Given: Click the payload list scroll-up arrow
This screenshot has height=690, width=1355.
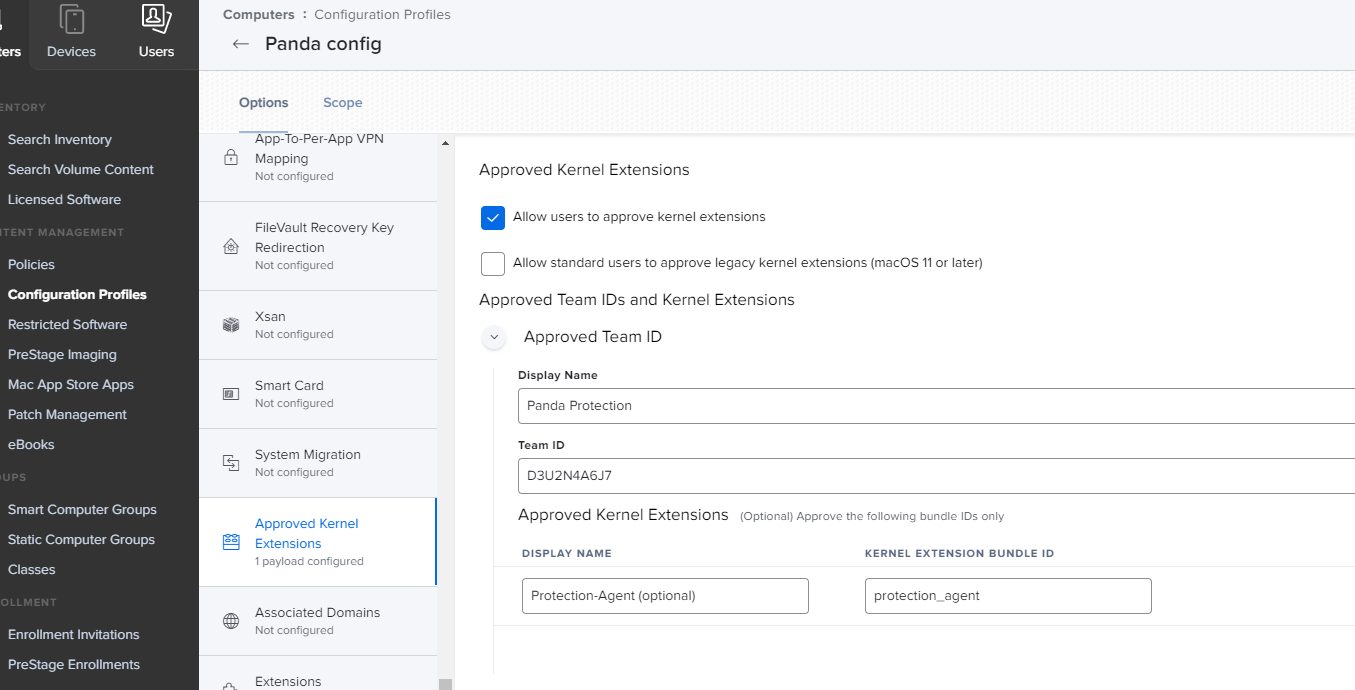Looking at the screenshot, I should tap(446, 143).
